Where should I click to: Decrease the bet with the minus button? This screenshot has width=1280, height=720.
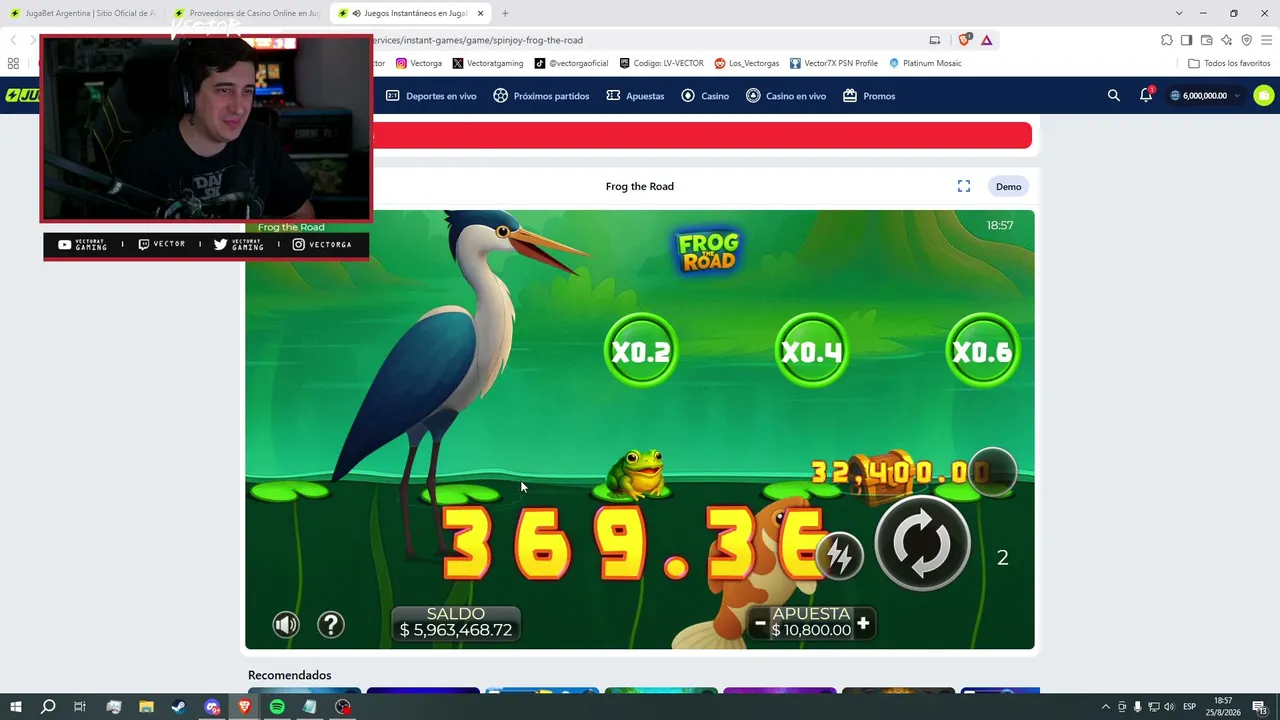[x=760, y=623]
